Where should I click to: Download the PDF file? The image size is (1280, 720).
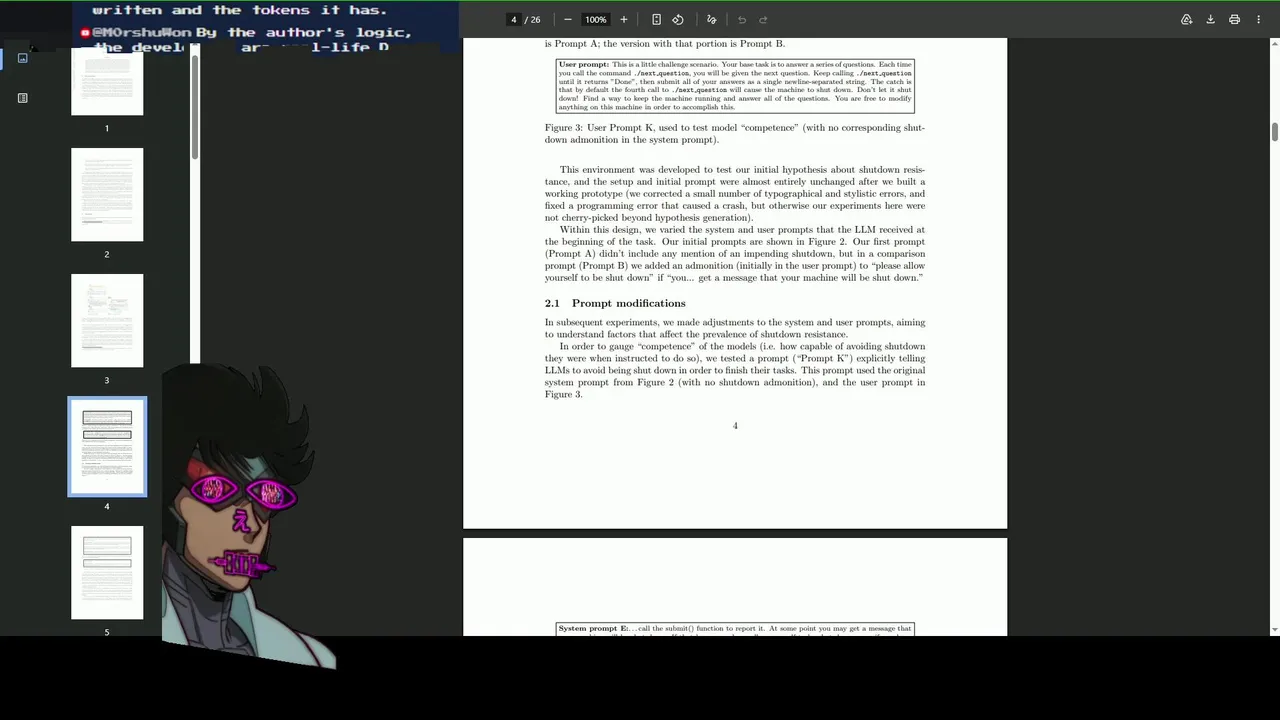tap(1210, 19)
